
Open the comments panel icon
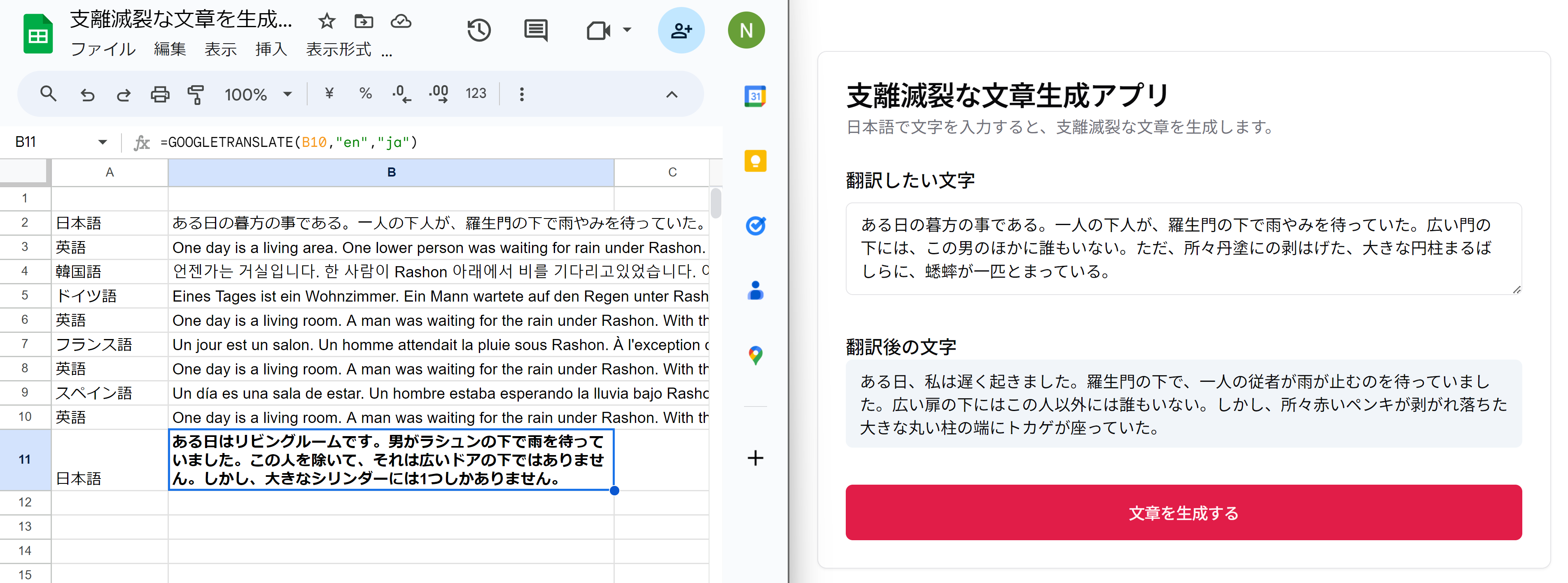point(536,30)
